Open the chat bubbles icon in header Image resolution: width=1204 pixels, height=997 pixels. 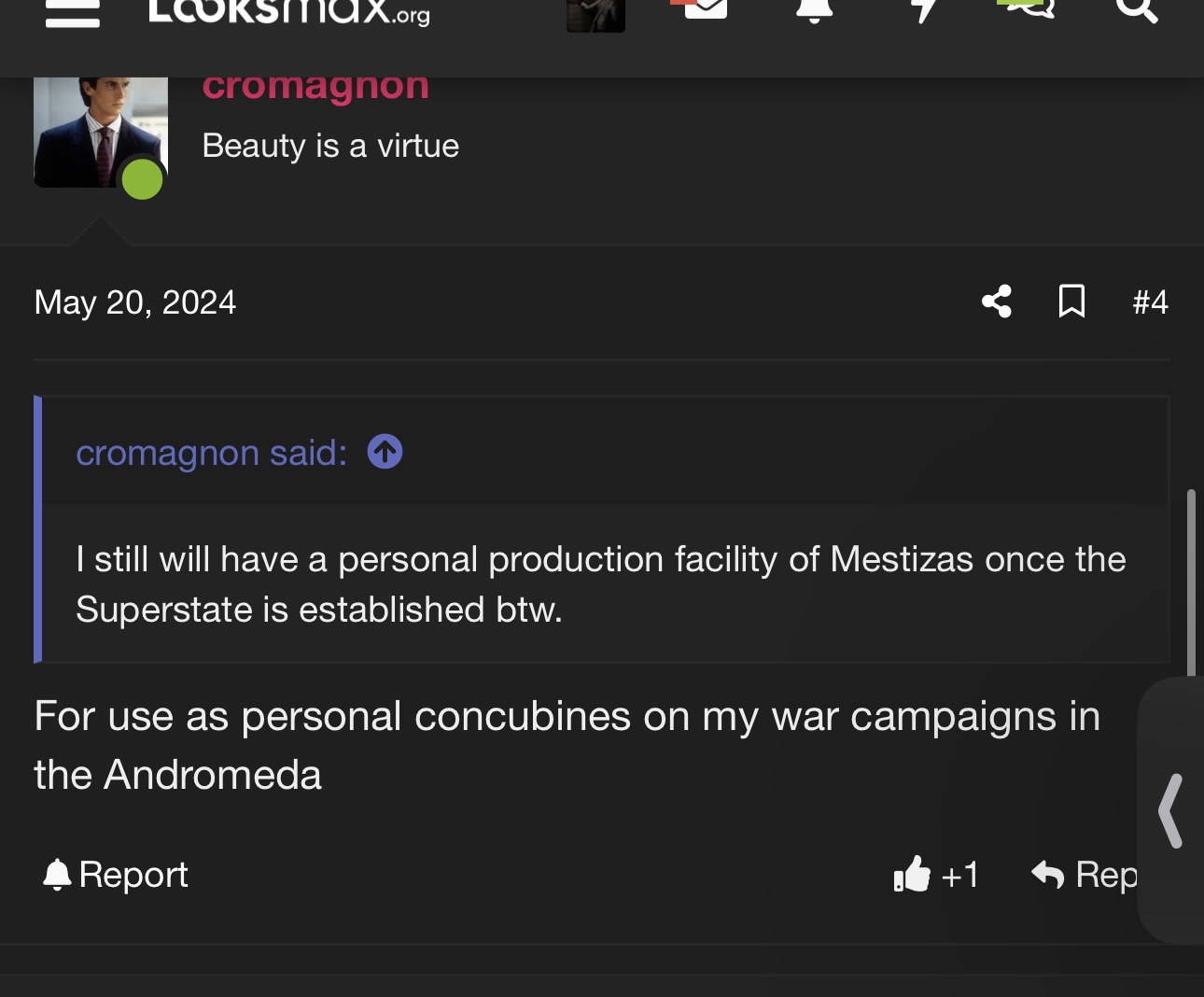[1029, 9]
